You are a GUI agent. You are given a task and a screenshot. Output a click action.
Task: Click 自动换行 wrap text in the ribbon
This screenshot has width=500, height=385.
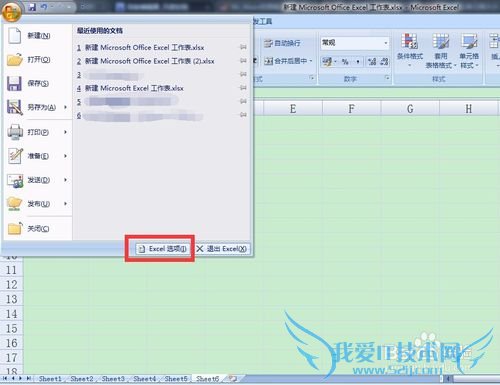(x=282, y=43)
